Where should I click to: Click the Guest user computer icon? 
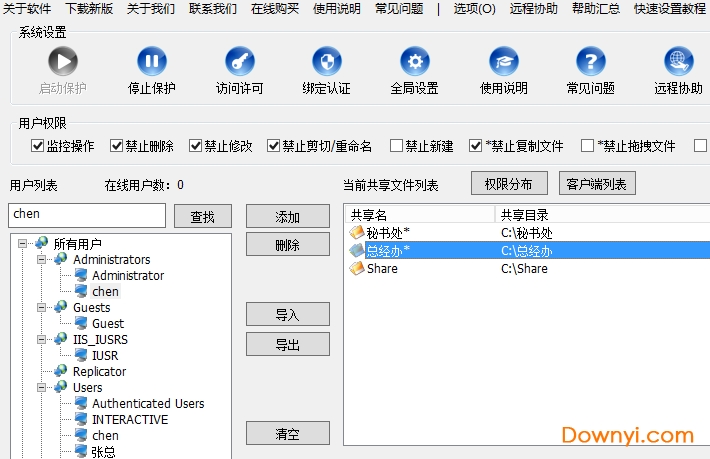point(81,323)
